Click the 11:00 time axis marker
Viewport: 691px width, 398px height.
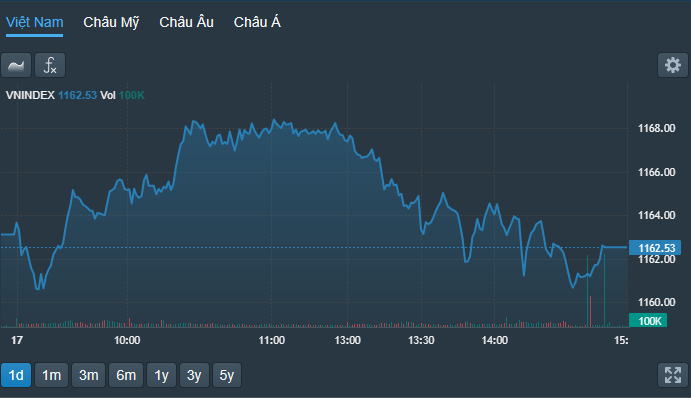tap(271, 340)
